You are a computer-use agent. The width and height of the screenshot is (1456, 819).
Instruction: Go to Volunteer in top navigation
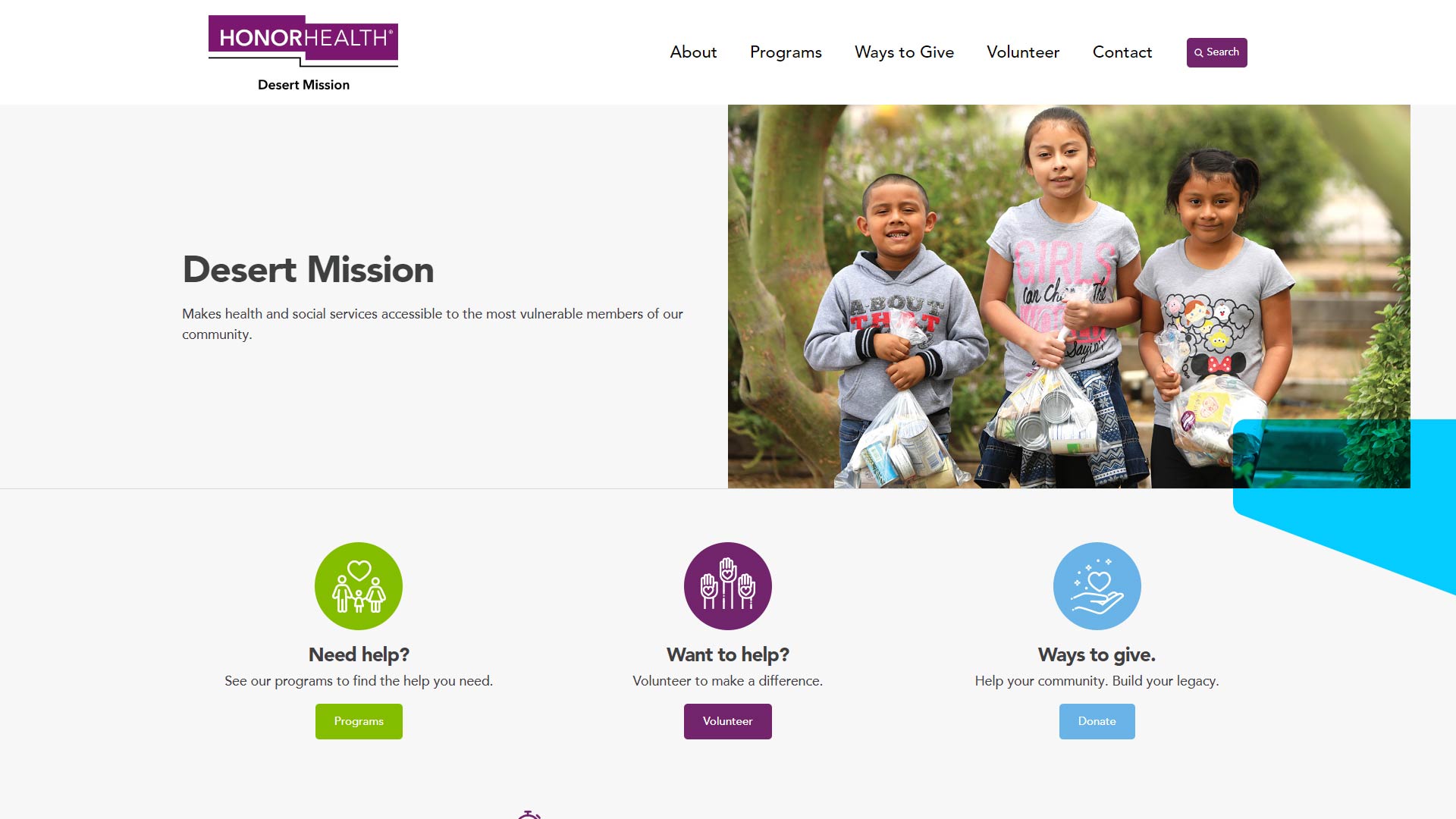[1023, 52]
